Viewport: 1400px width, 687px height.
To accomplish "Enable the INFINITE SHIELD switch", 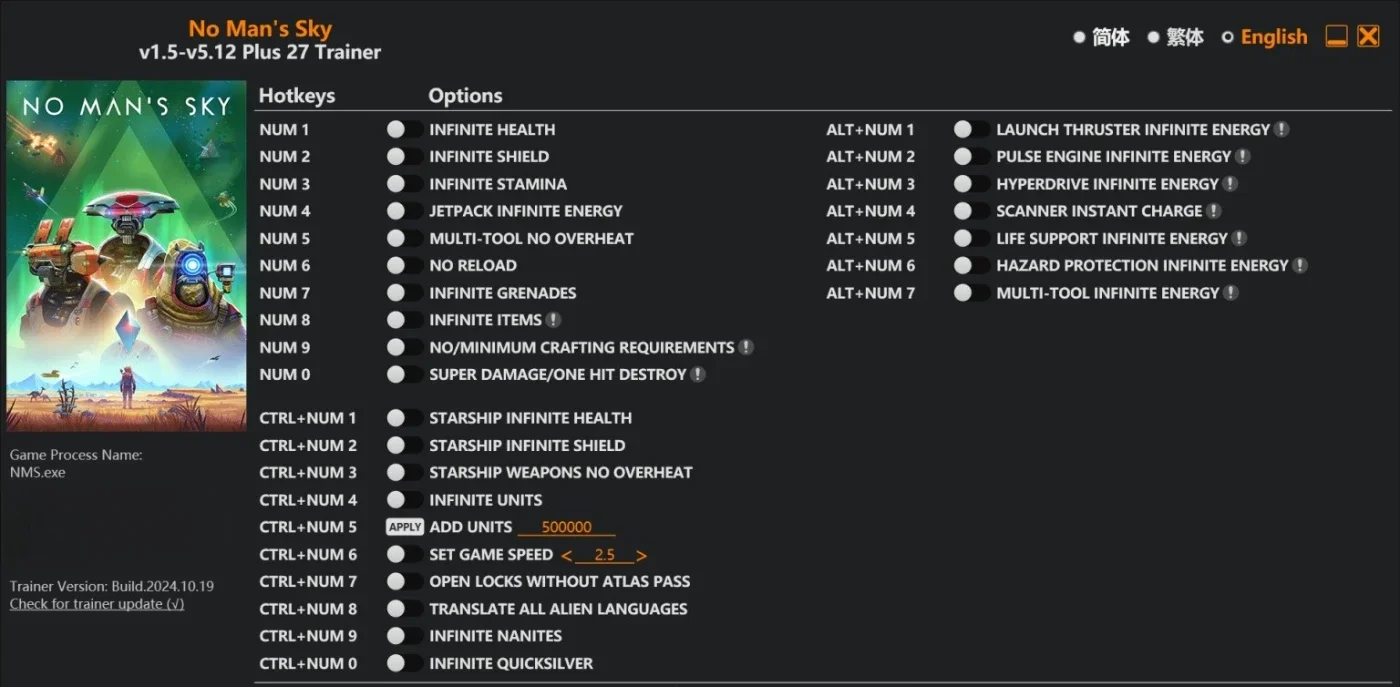I will pyautogui.click(x=405, y=156).
